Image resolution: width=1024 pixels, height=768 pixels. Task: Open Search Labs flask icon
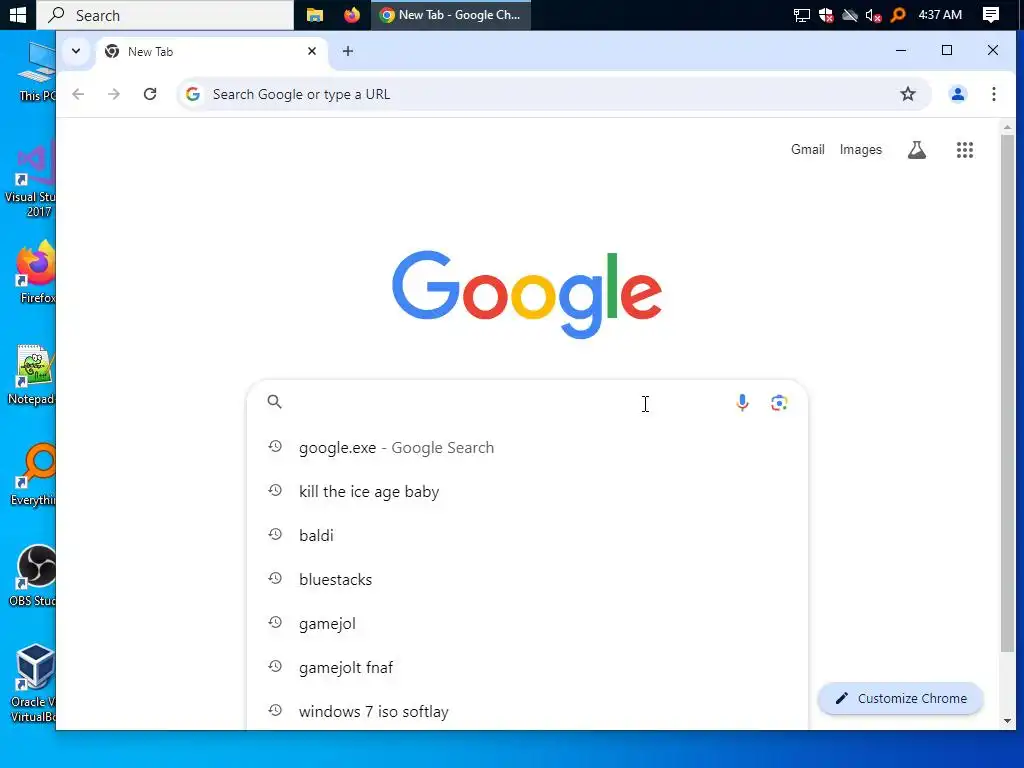(x=916, y=150)
